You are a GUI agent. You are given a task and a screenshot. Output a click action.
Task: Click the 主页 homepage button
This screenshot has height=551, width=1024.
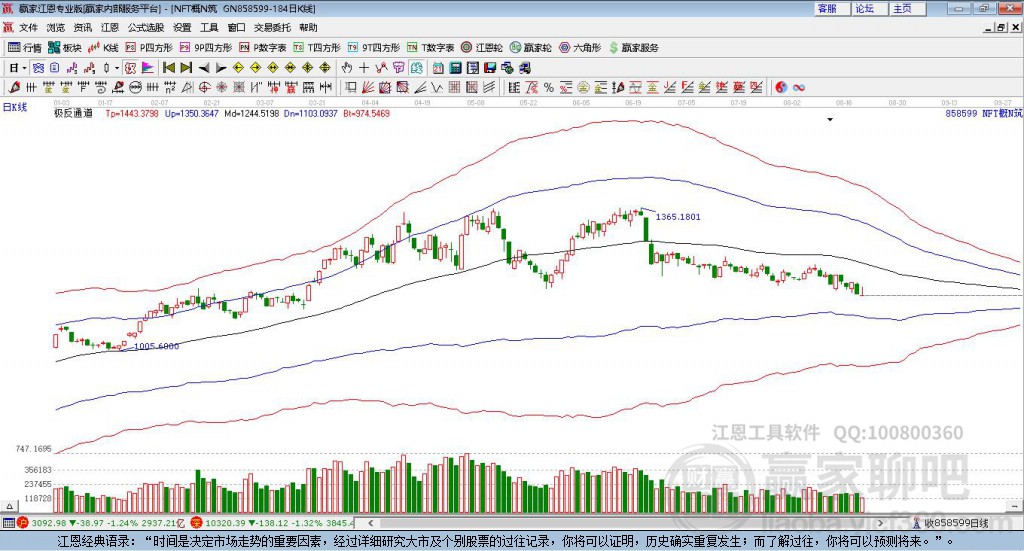(908, 8)
